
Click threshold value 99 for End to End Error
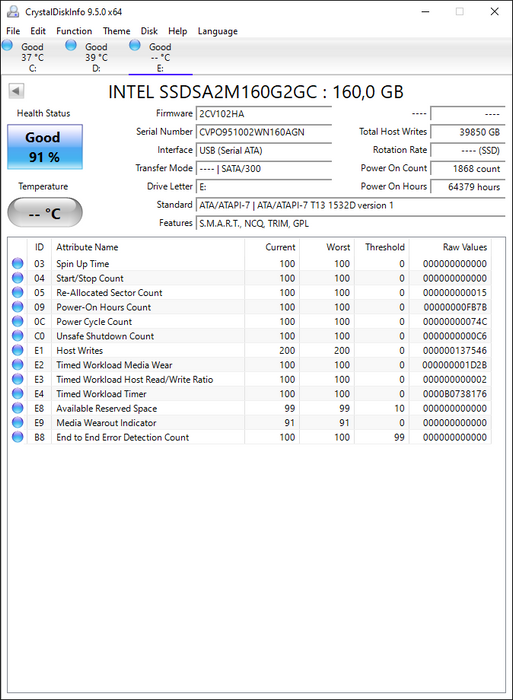399,437
